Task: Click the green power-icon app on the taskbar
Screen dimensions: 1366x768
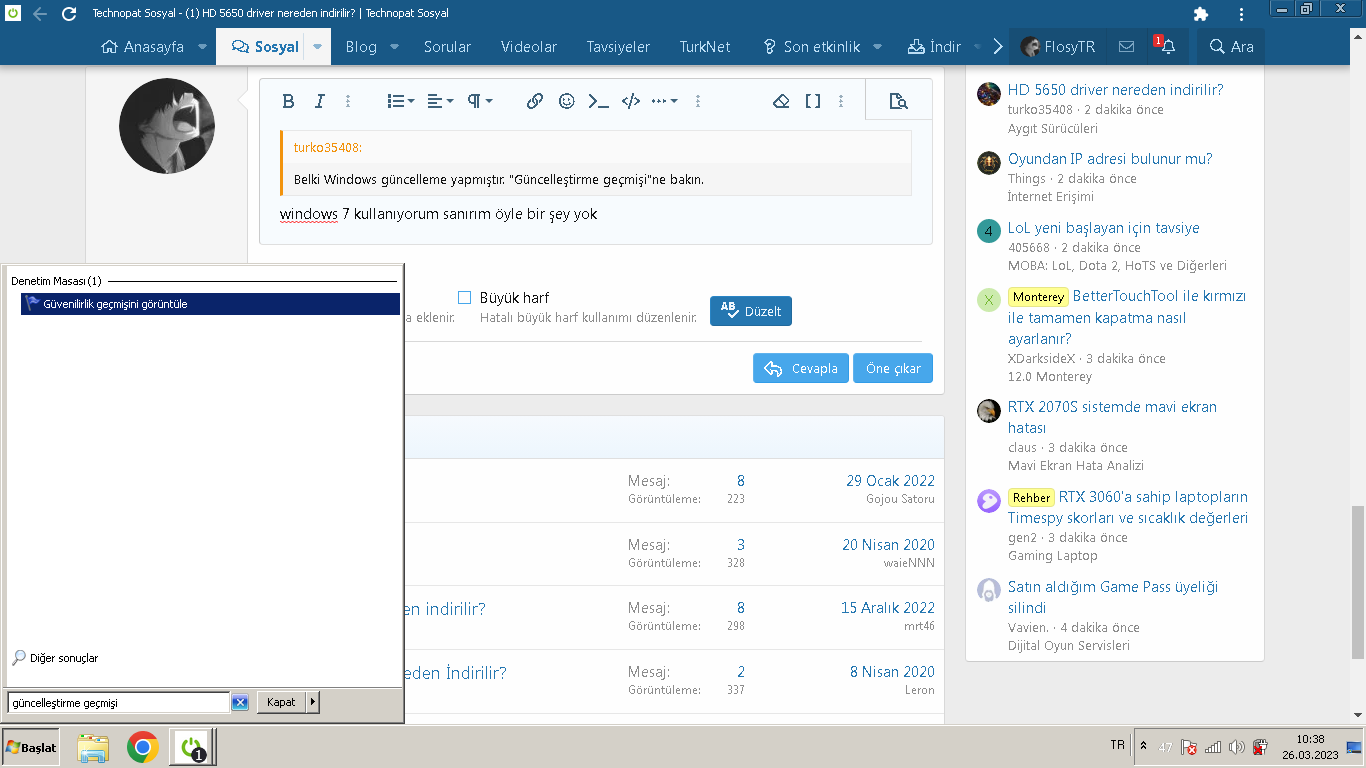Action: click(x=191, y=747)
